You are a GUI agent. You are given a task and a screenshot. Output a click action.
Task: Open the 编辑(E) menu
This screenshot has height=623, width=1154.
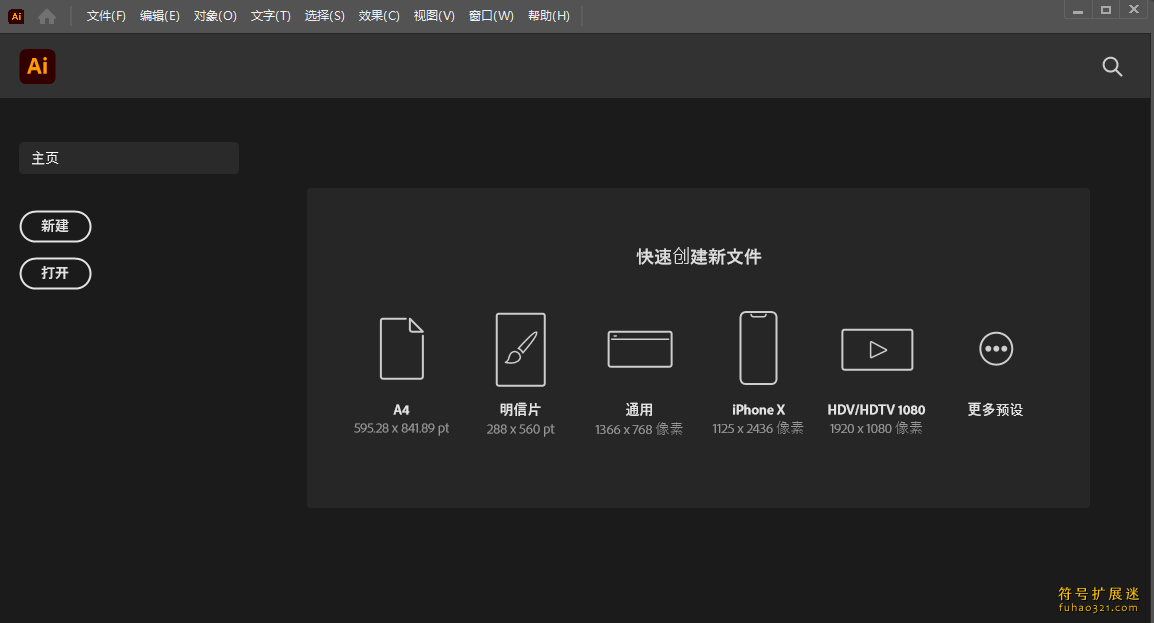(160, 16)
